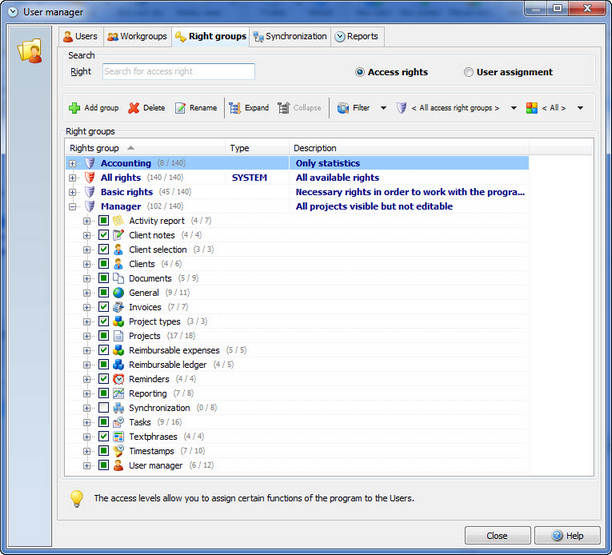Expand the Accounting rights group
Image resolution: width=612 pixels, height=555 pixels.
[x=73, y=164]
